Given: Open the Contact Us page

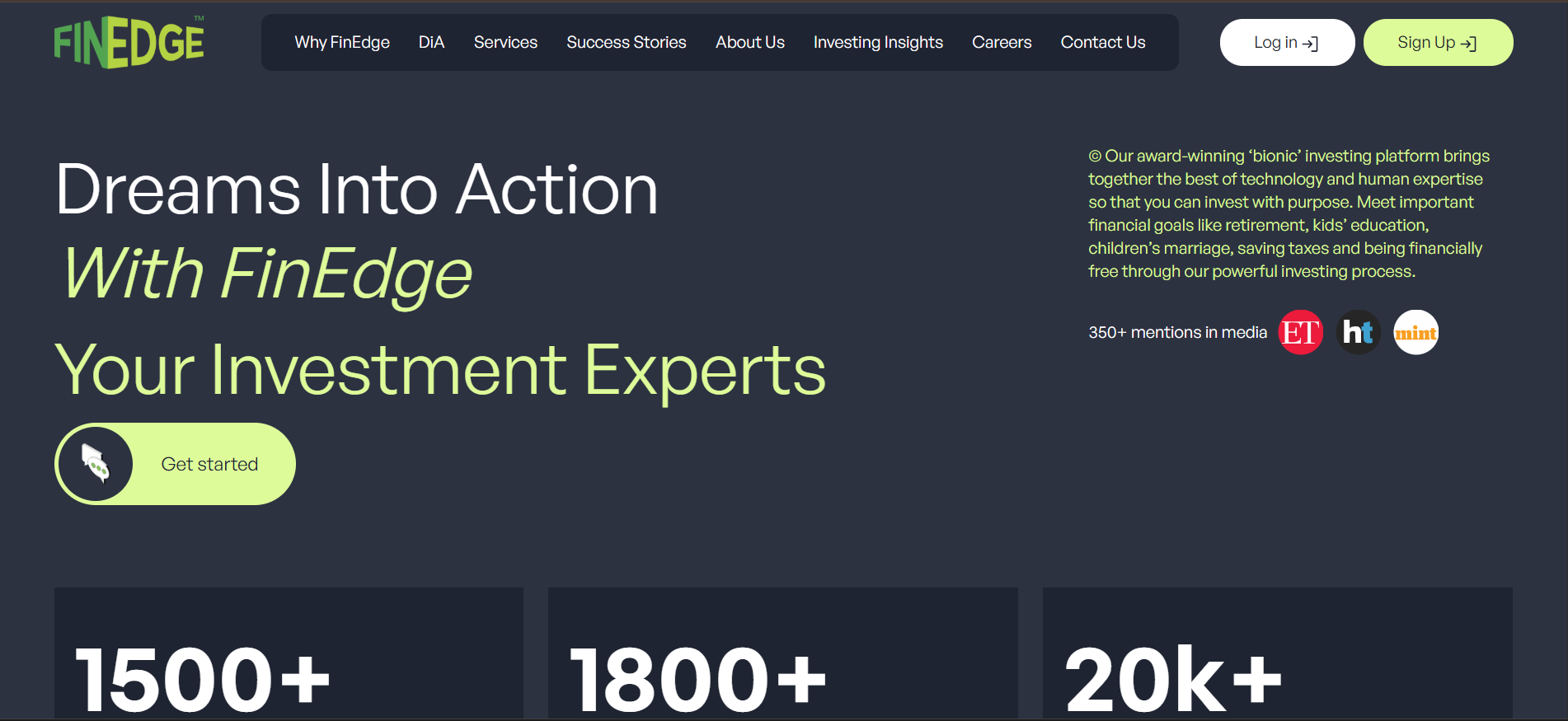Looking at the screenshot, I should click(1103, 42).
